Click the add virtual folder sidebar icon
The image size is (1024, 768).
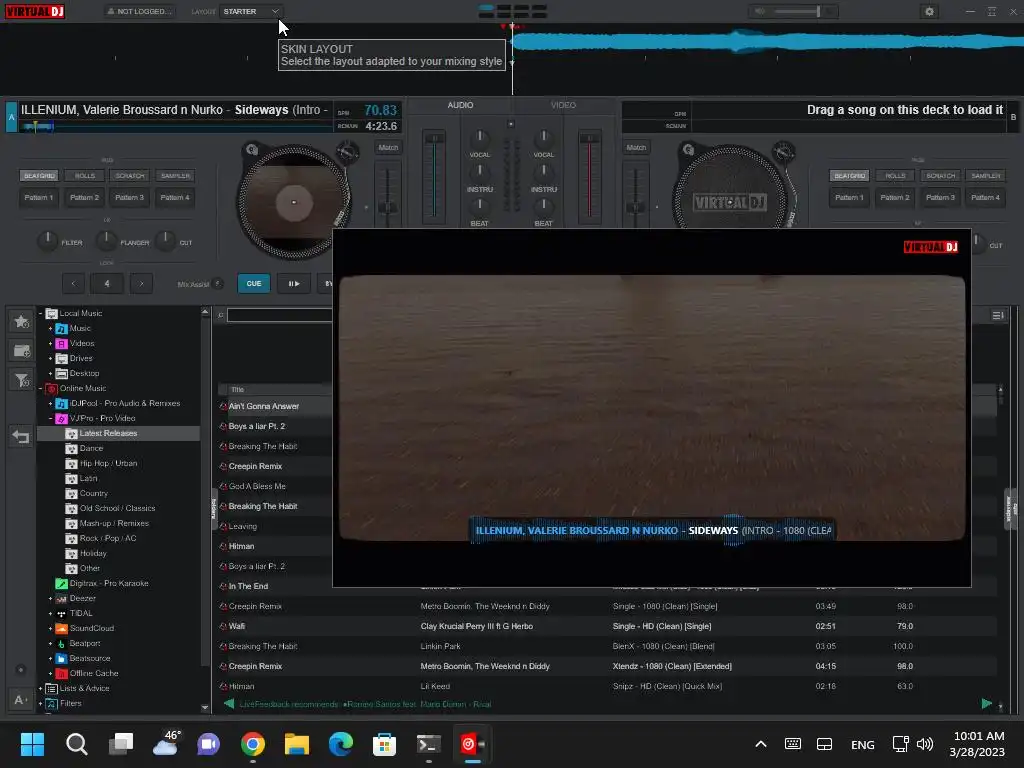tap(22, 351)
